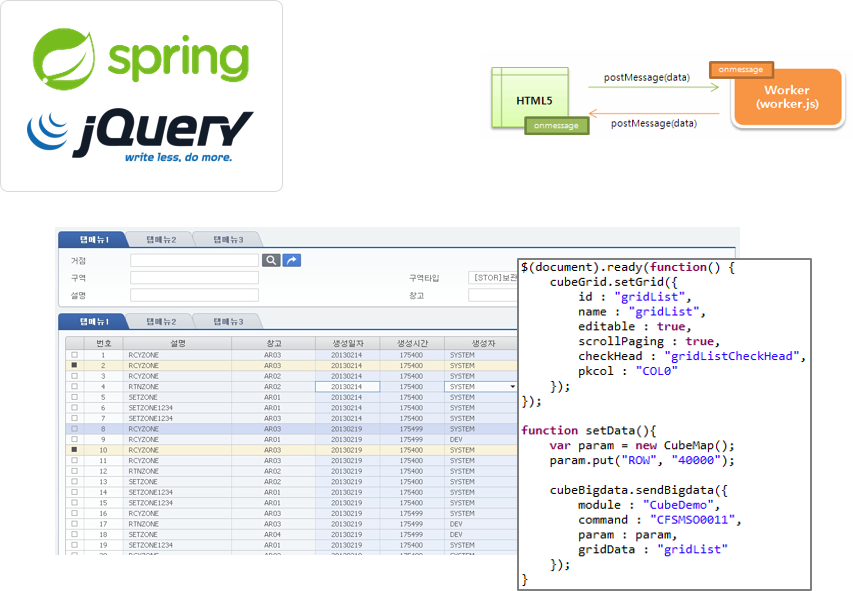The image size is (853, 591).
Task: Open the SYSTEM dropdown in row 4
Action: [512, 386]
